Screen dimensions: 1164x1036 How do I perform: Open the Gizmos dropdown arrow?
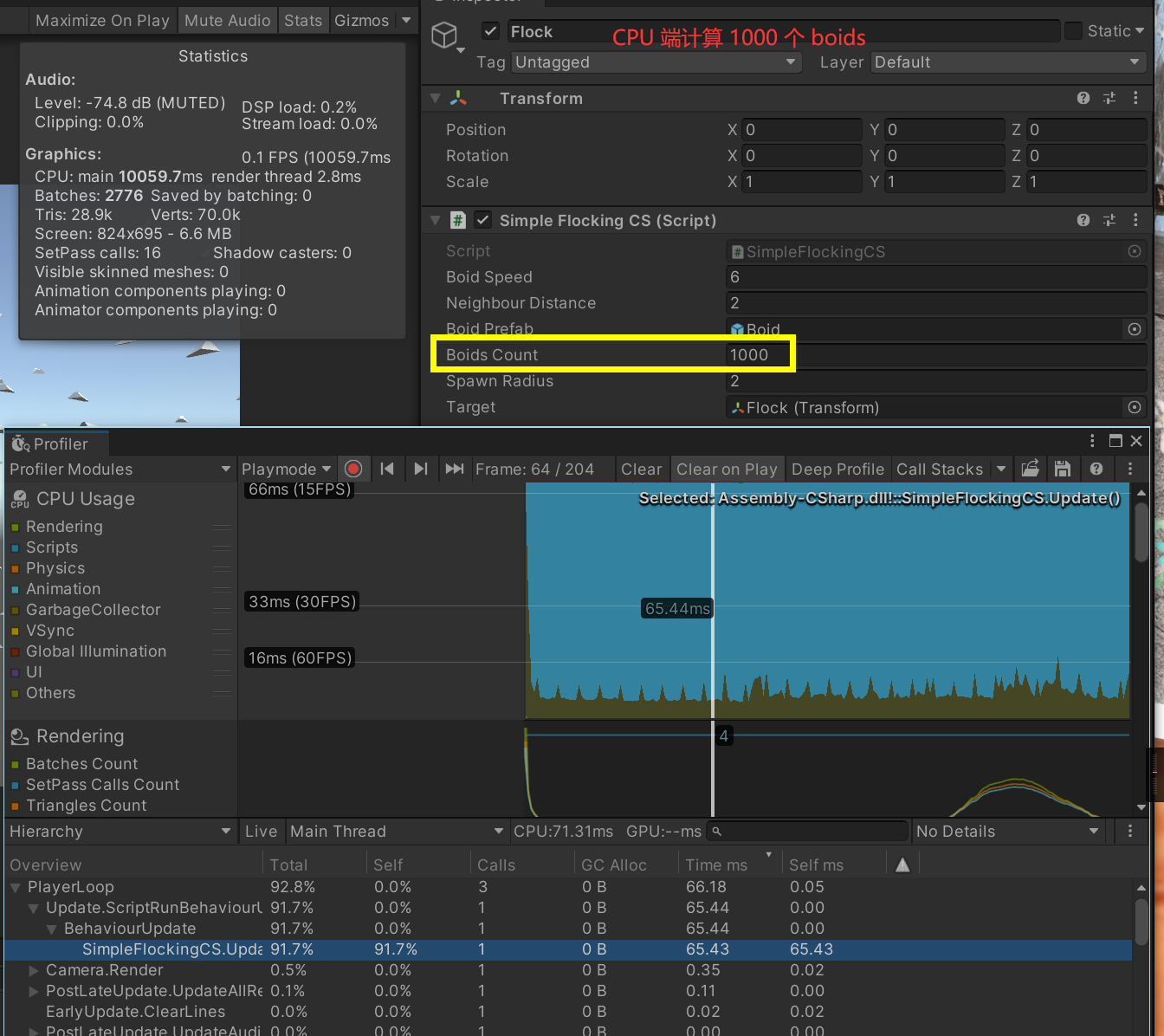point(406,20)
